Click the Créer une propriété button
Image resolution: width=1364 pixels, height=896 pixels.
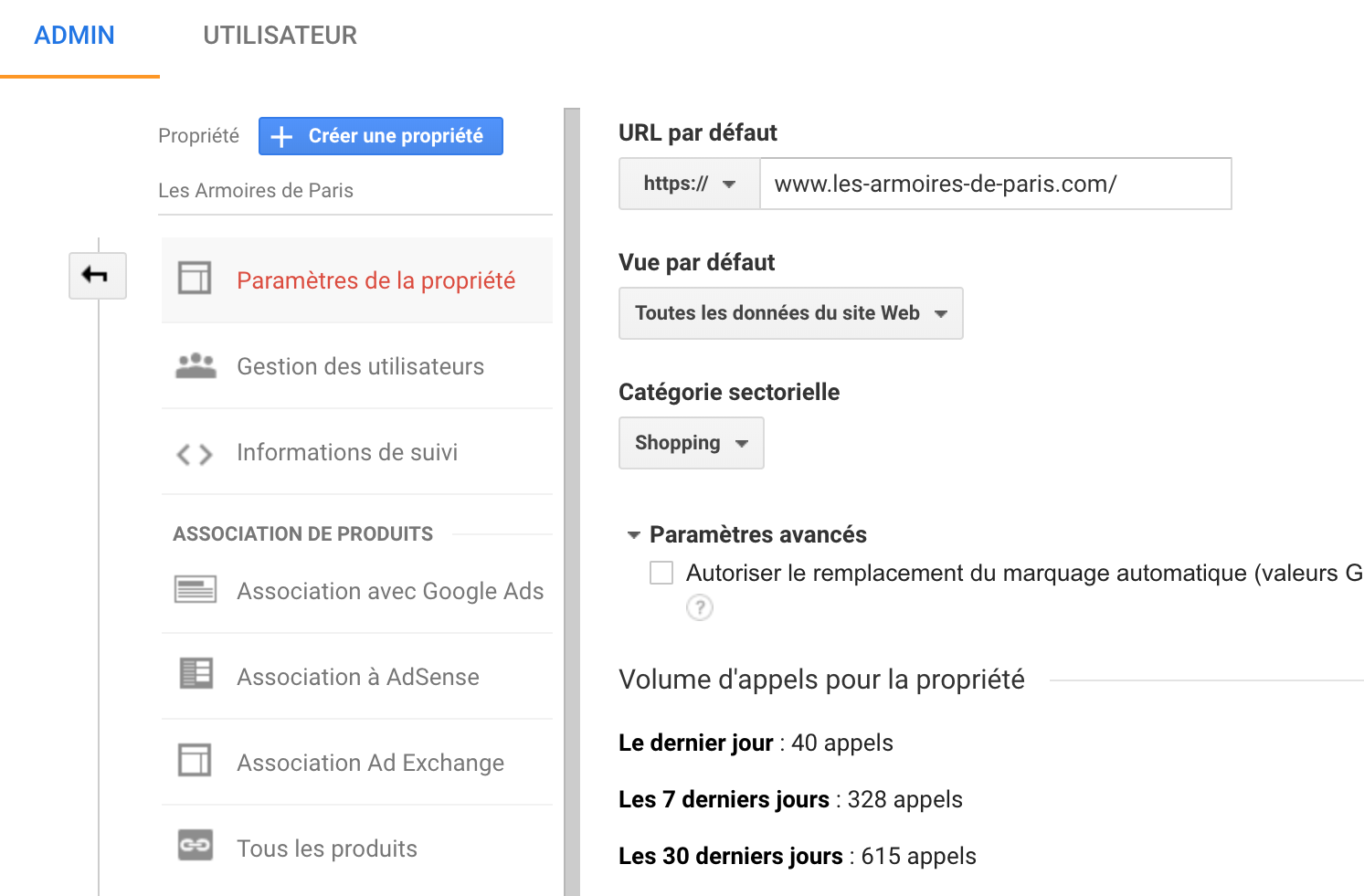pyautogui.click(x=381, y=136)
